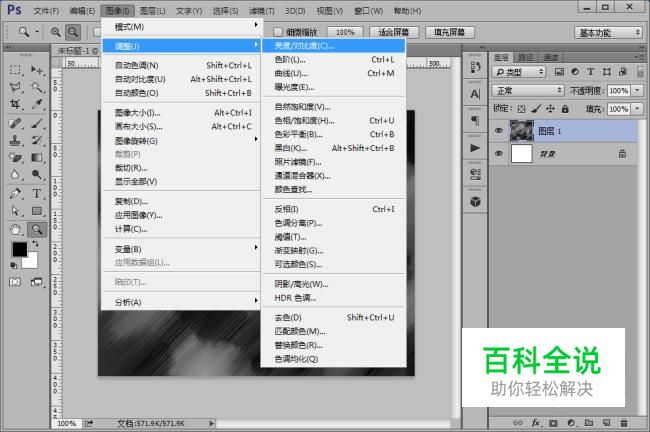Image resolution: width=650 pixels, height=432 pixels.
Task: Expand the 变量(B) submenu
Action: 181,249
